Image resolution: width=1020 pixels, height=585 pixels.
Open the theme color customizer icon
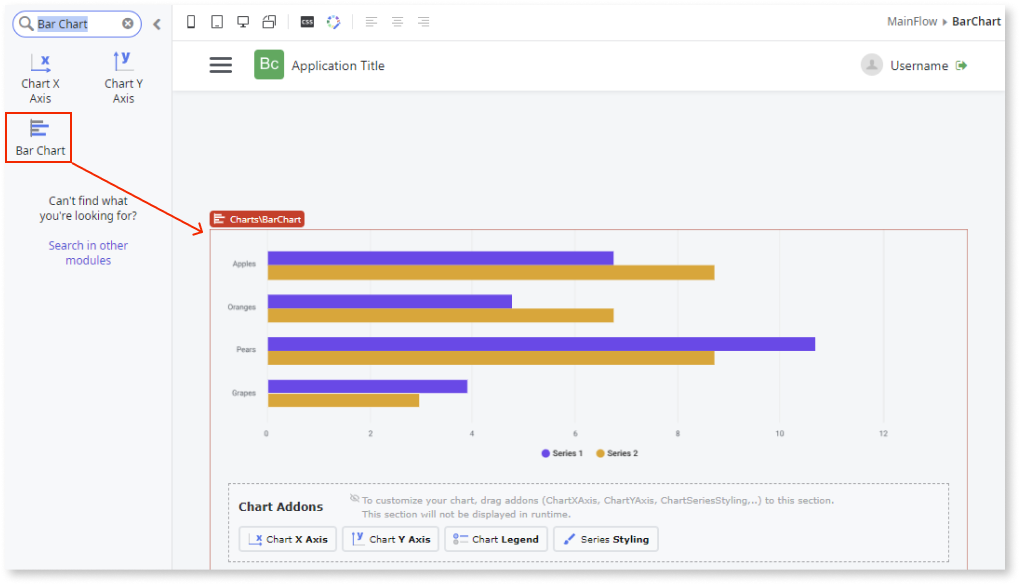[333, 20]
